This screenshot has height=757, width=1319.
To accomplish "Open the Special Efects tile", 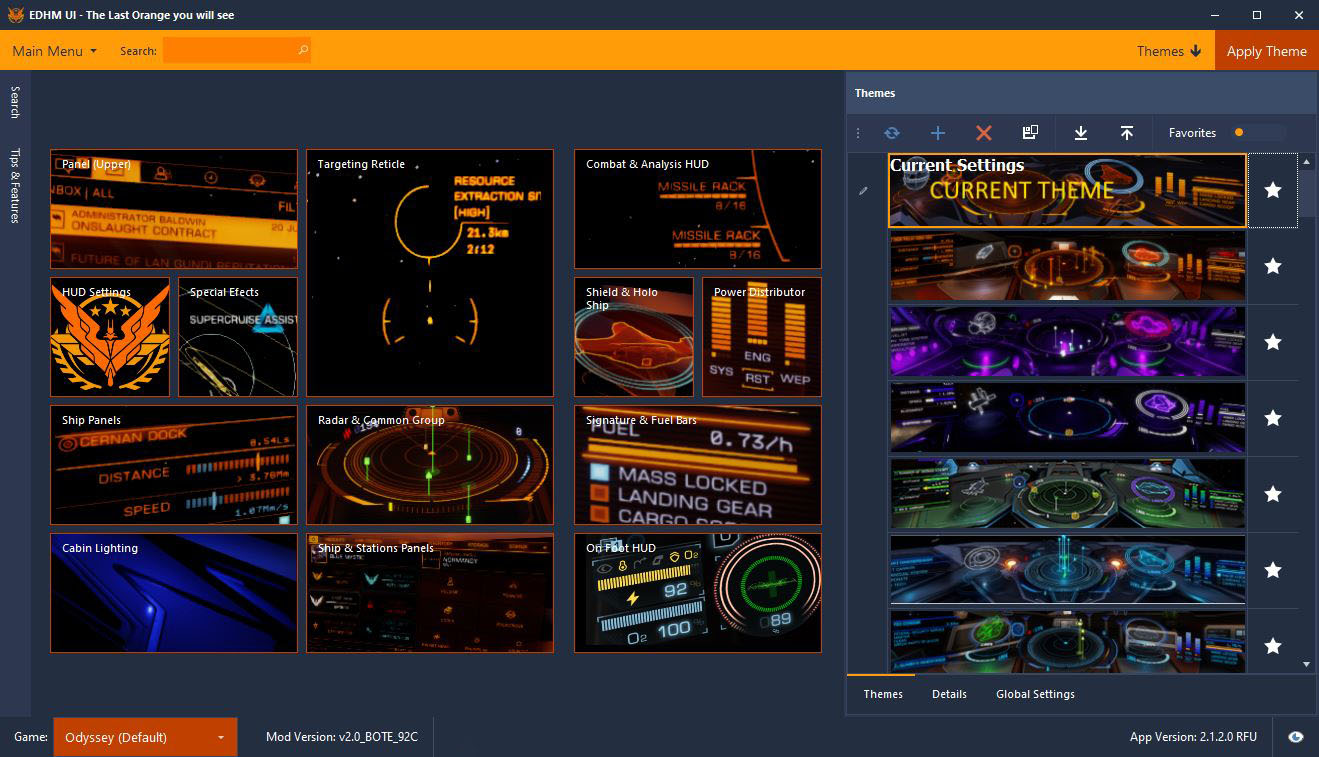I will (238, 337).
